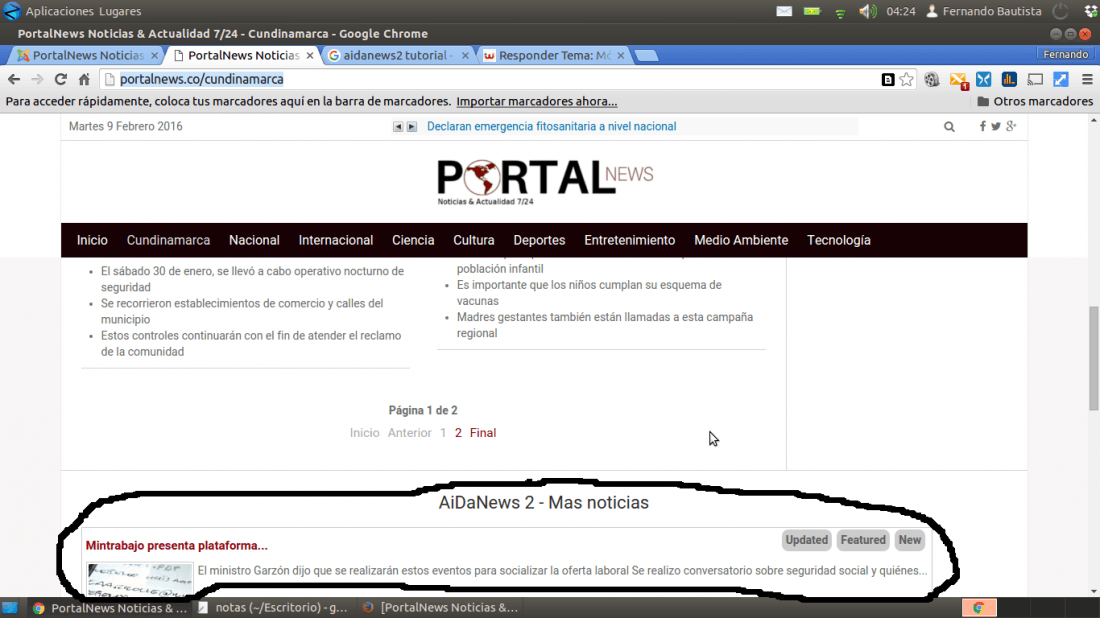This screenshot has width=1100, height=618.
Task: Open Tecnología section
Action: tap(839, 240)
